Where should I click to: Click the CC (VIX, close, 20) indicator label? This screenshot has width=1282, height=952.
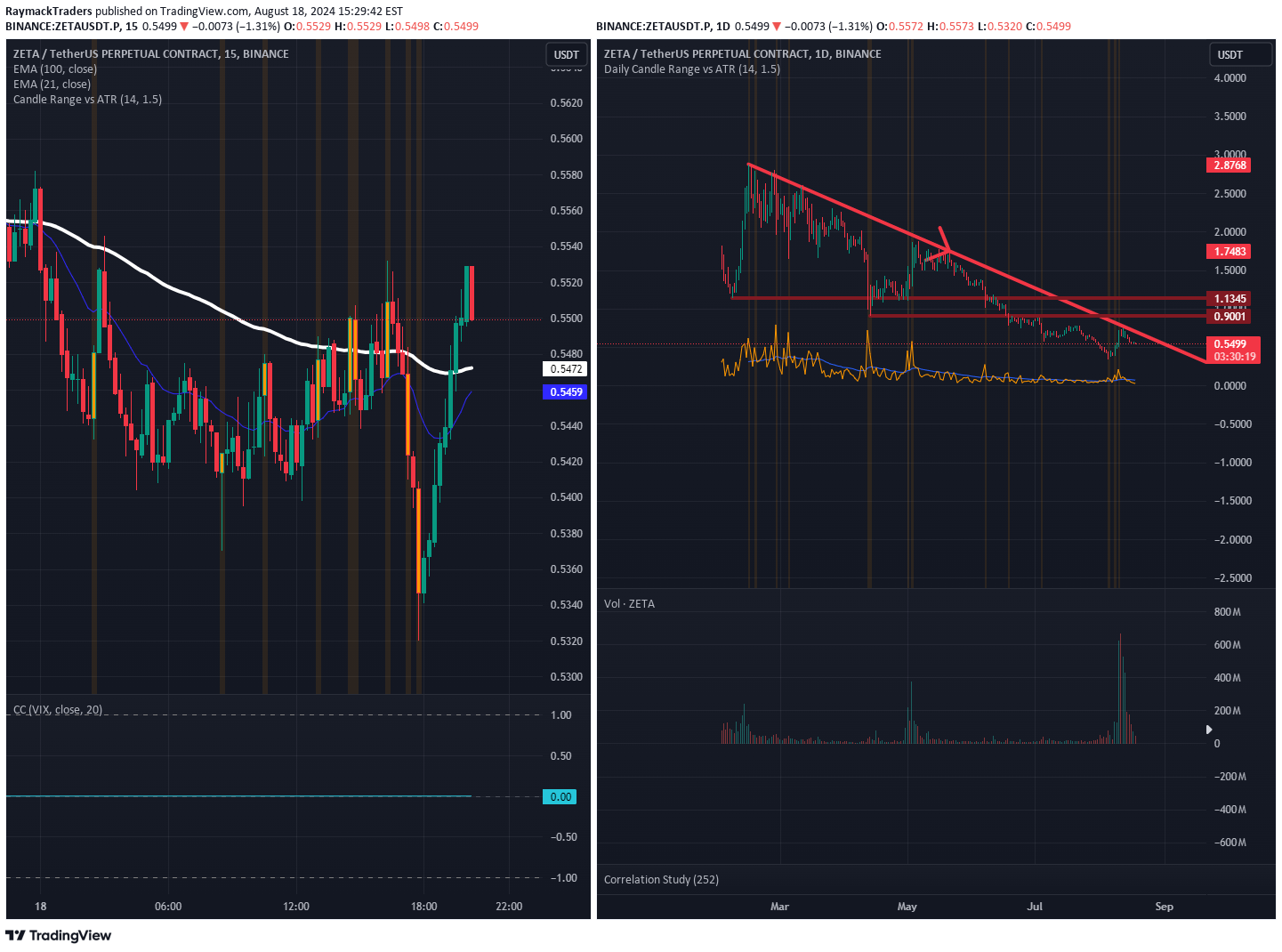(58, 710)
